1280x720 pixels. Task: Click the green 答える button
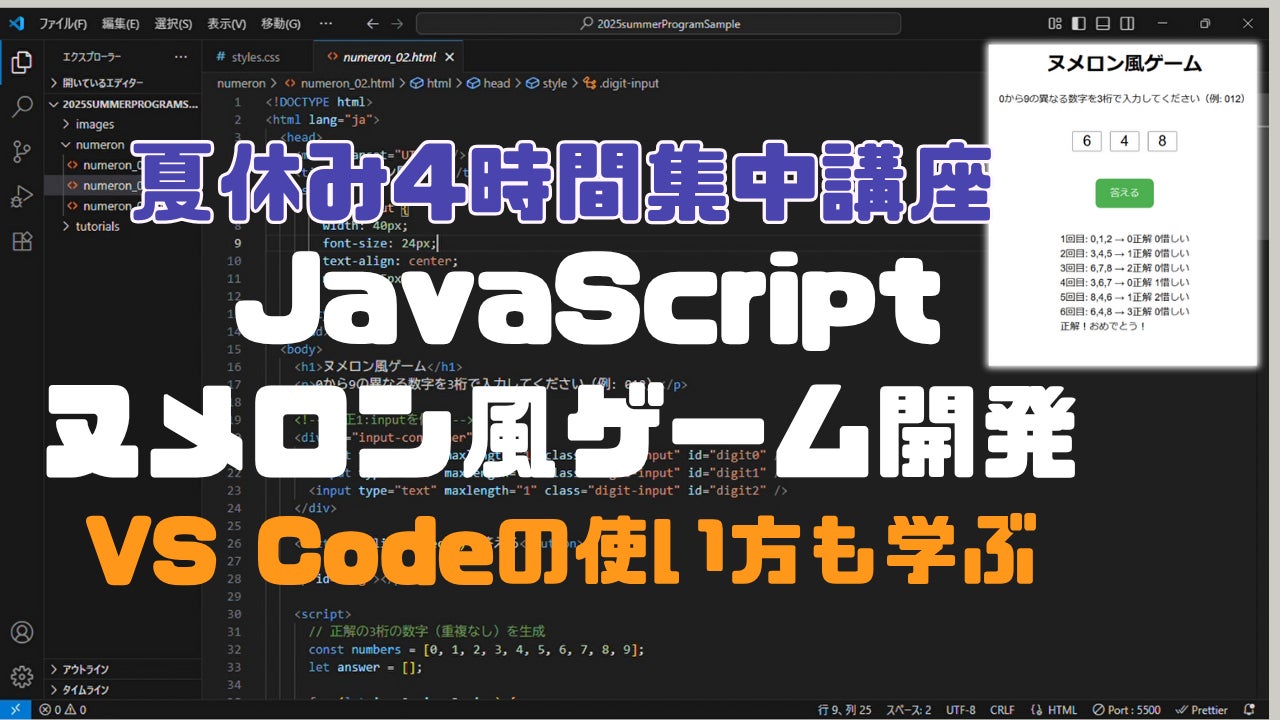pyautogui.click(x=1124, y=193)
